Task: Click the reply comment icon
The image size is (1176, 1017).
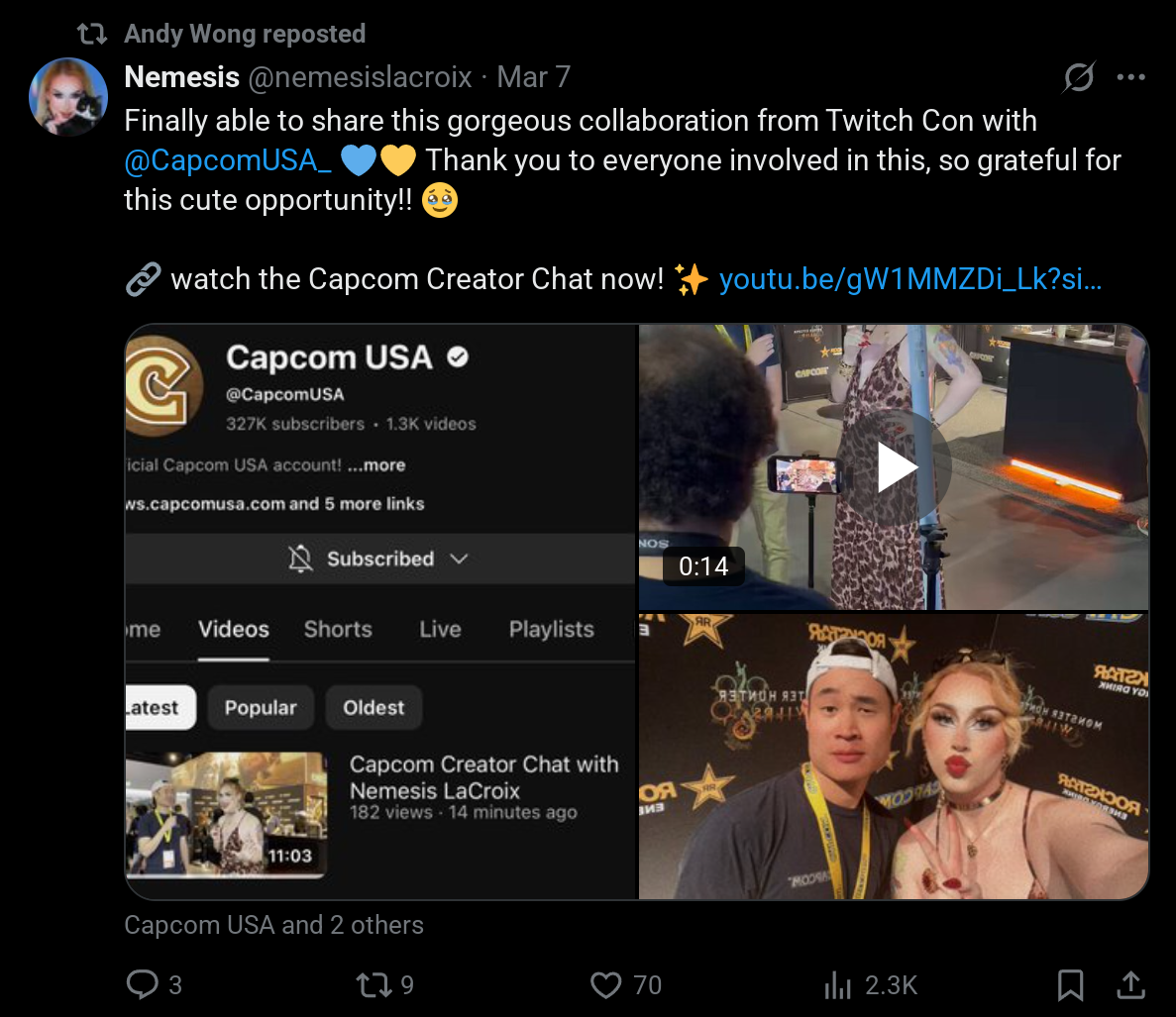Action: (x=142, y=984)
